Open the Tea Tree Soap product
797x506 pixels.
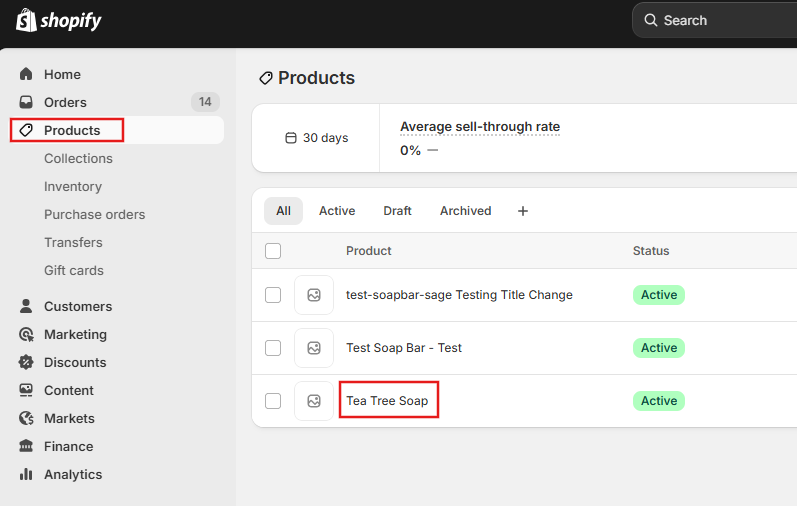tap(387, 401)
